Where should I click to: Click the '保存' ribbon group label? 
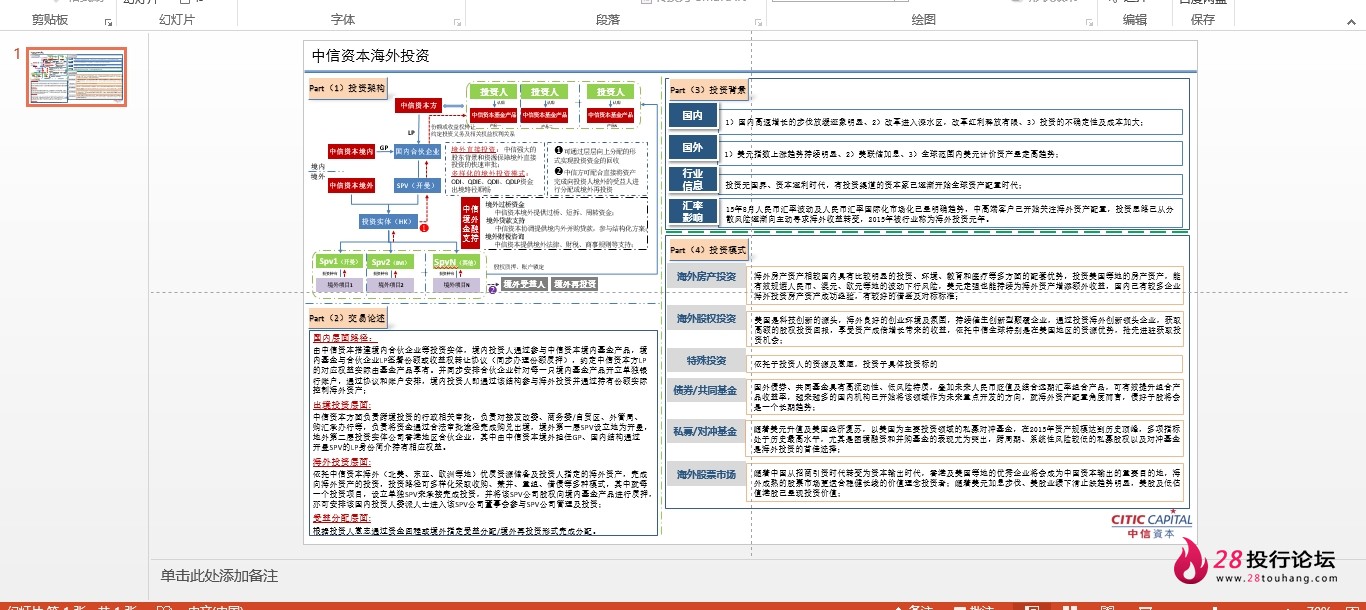1203,20
